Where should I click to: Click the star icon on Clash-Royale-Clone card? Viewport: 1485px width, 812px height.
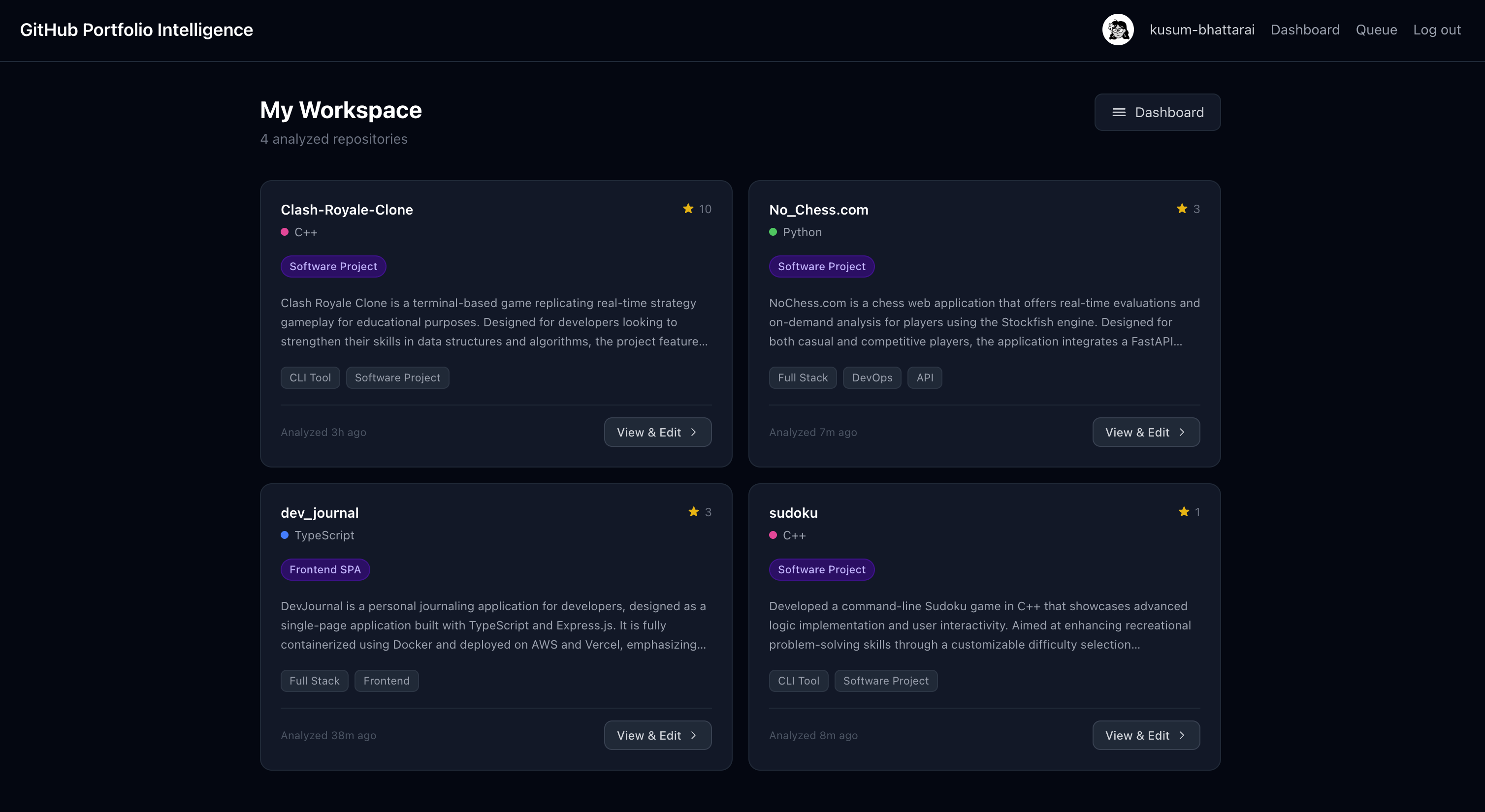tap(688, 209)
